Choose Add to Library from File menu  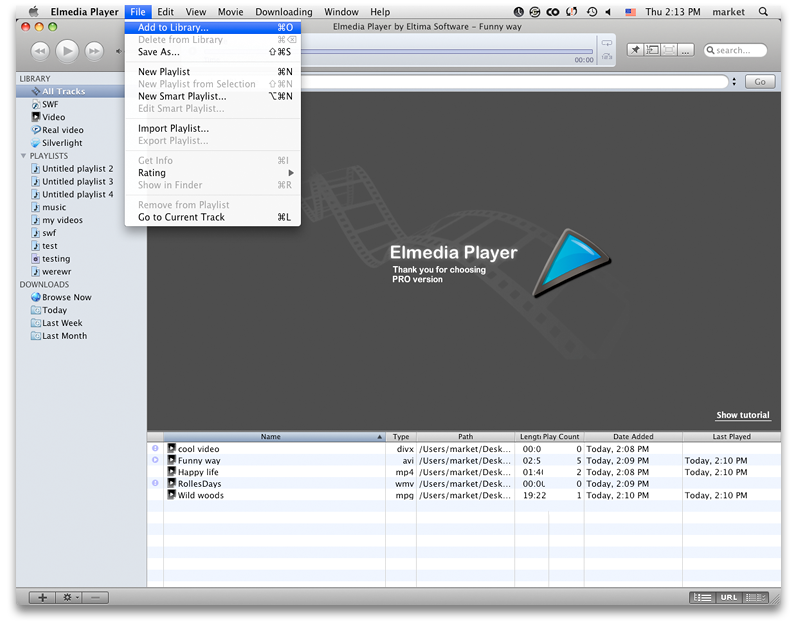[x=212, y=28]
